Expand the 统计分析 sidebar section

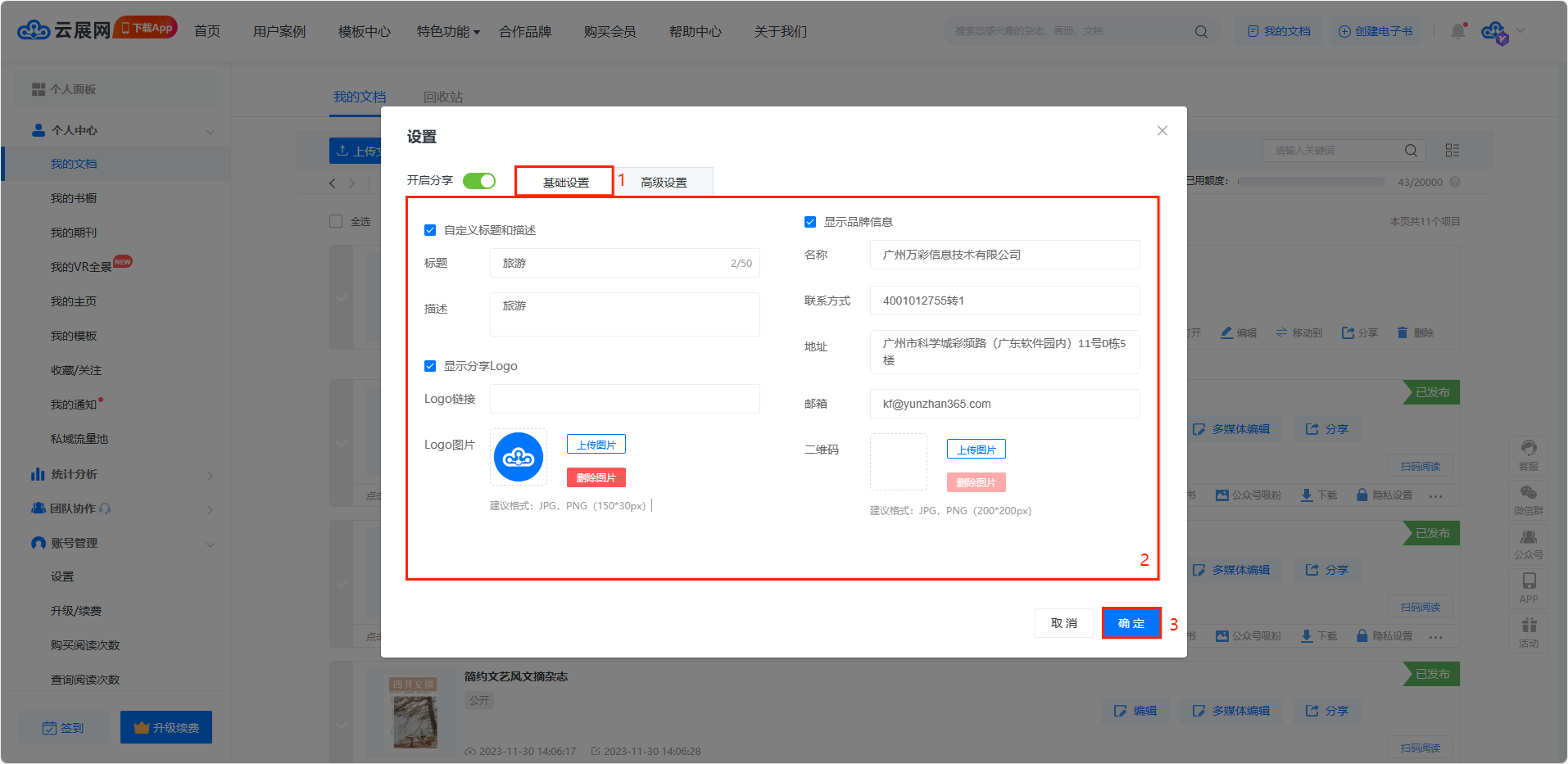211,475
